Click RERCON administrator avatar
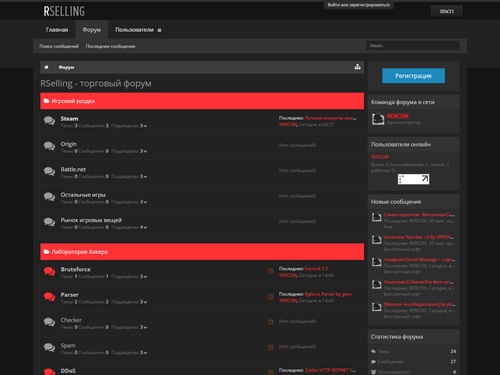Image resolution: width=500 pixels, height=375 pixels. [378, 119]
